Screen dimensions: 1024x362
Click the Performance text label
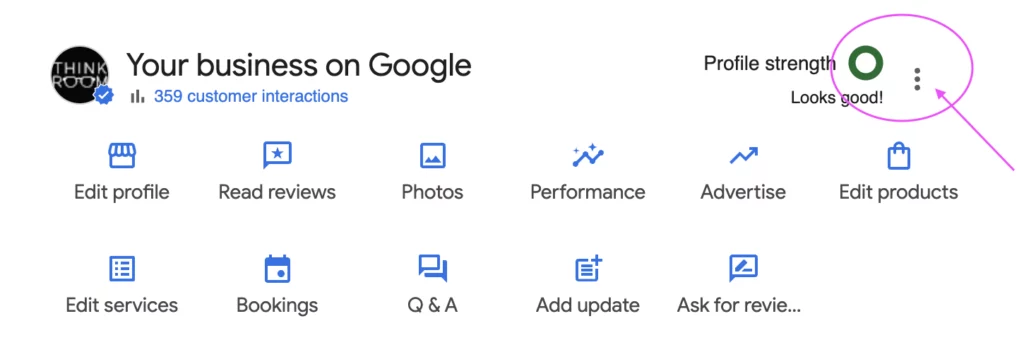click(x=588, y=192)
